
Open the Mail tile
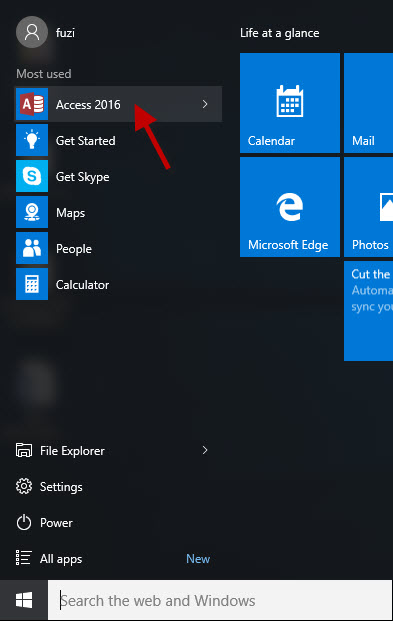[x=368, y=103]
